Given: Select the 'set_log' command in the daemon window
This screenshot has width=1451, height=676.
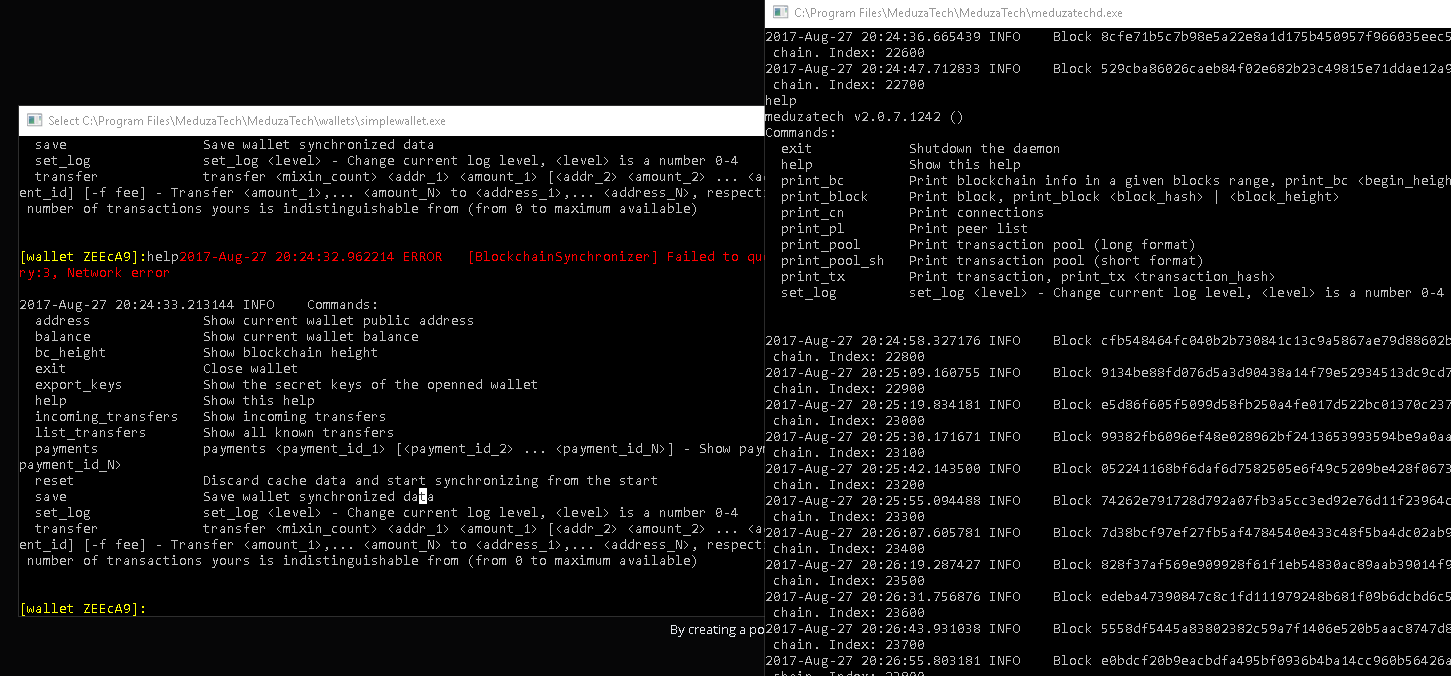Looking at the screenshot, I should (x=809, y=293).
